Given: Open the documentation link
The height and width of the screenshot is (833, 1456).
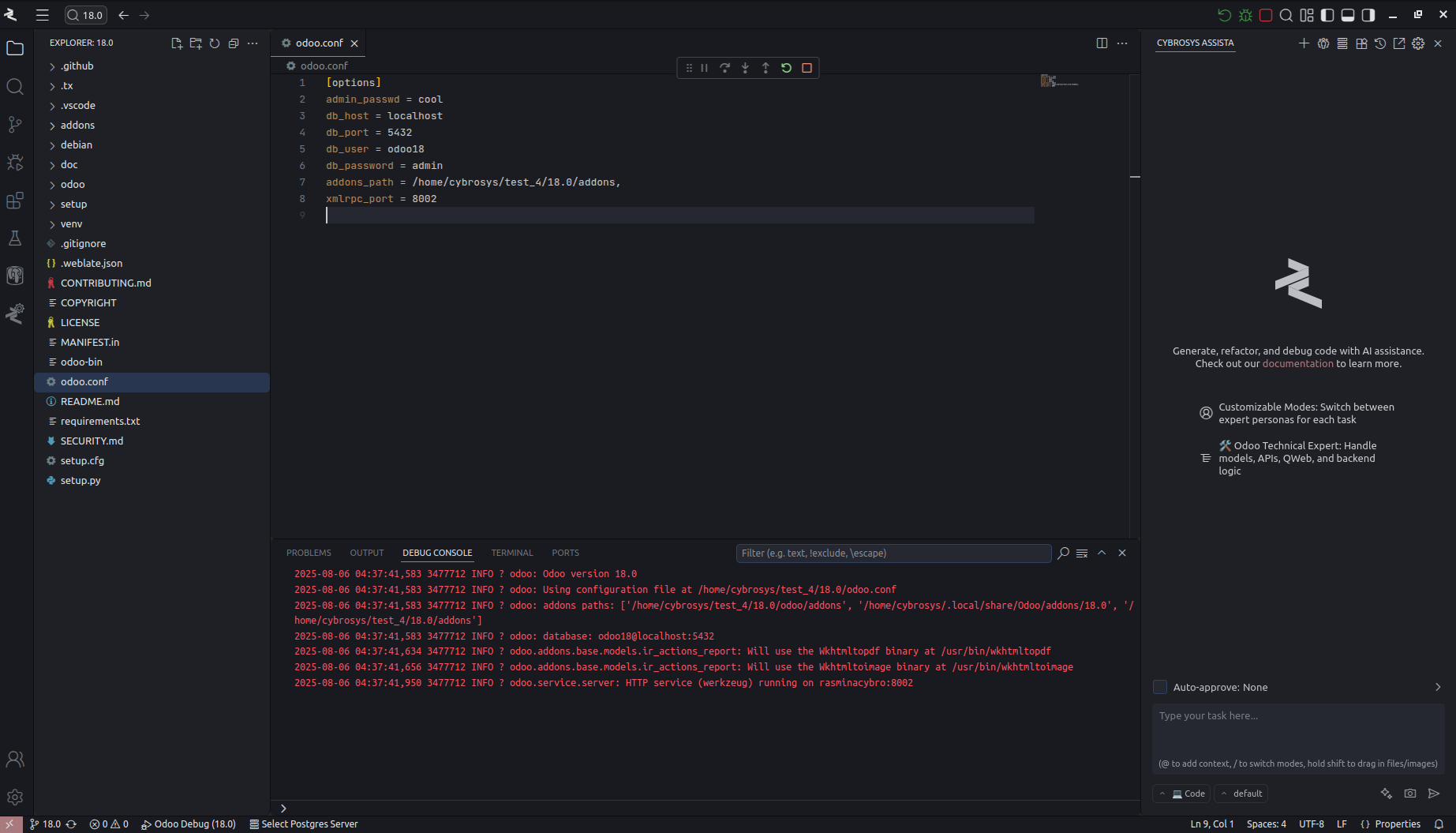Looking at the screenshot, I should click(x=1297, y=364).
